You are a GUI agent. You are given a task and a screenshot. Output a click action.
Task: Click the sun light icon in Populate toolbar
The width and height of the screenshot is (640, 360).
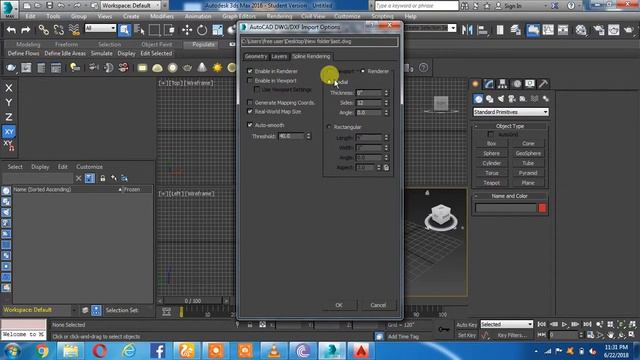(x=217, y=67)
